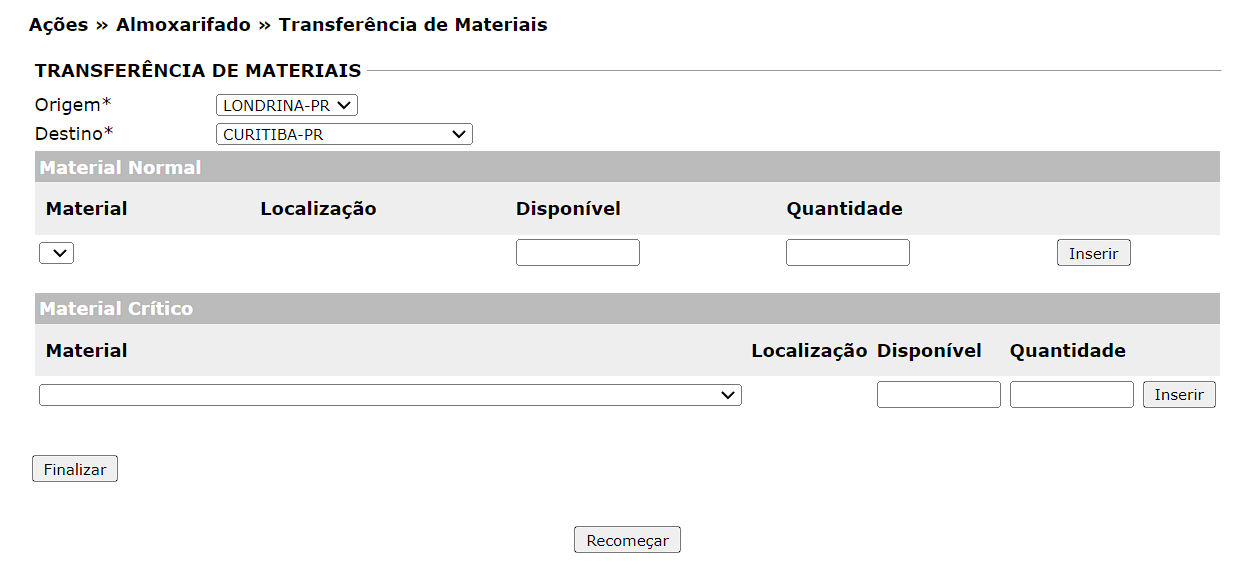
Task: Click the Material Normal section header
Action: tap(120, 167)
